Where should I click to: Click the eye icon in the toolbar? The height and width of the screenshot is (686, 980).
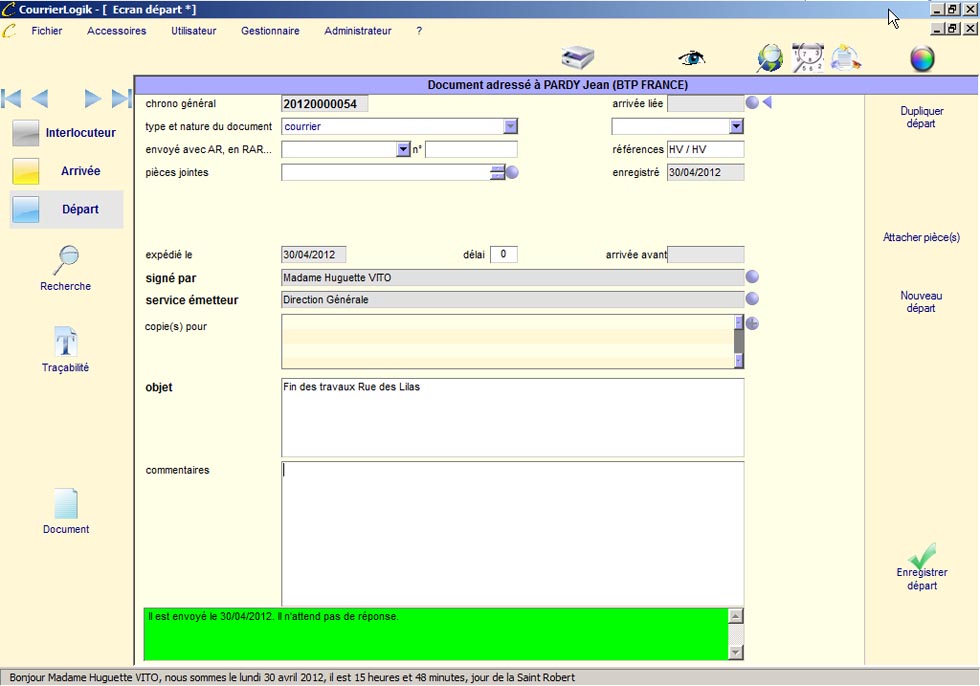click(x=691, y=58)
